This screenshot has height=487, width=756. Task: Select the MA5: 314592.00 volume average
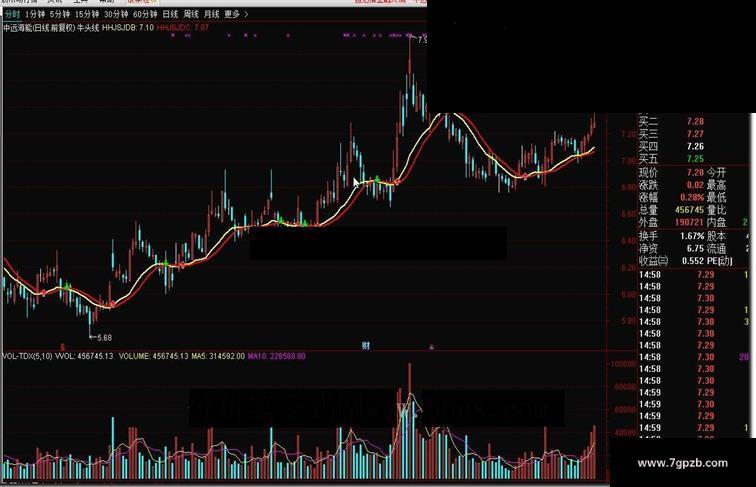(x=218, y=356)
